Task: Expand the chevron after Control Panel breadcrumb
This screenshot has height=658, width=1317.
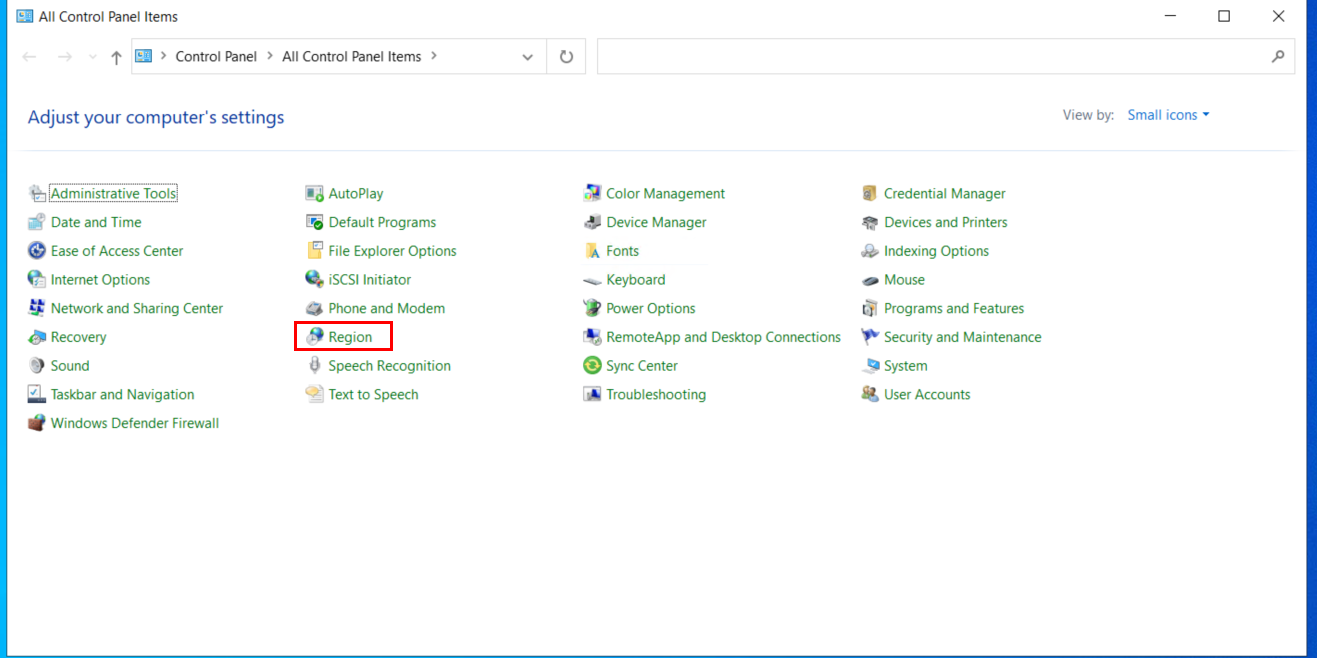Action: pyautogui.click(x=269, y=56)
